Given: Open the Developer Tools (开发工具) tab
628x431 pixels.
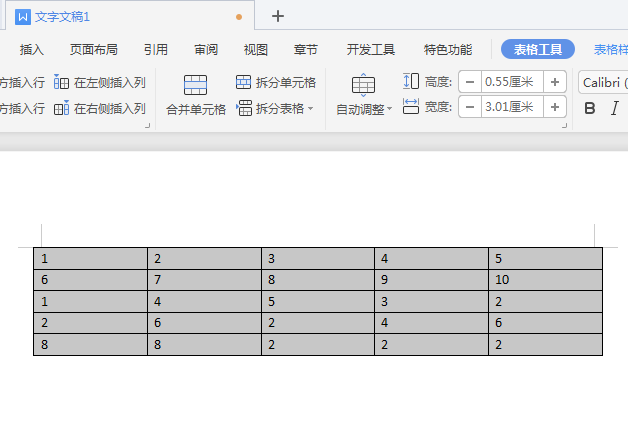Looking at the screenshot, I should click(371, 49).
